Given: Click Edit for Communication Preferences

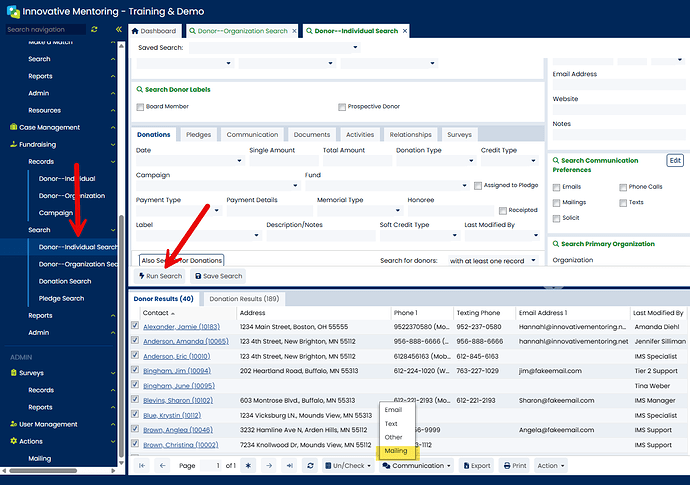Looking at the screenshot, I should click(x=675, y=161).
